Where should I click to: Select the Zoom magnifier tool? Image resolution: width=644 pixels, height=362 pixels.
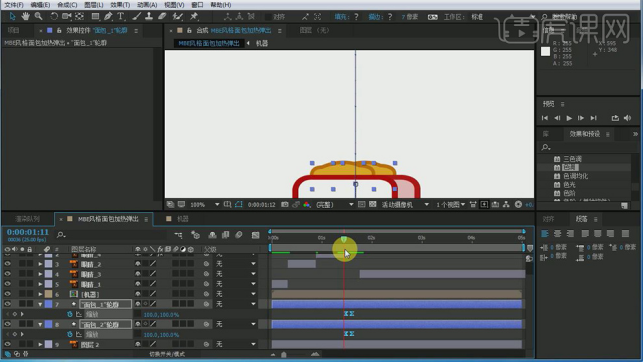click(38, 16)
